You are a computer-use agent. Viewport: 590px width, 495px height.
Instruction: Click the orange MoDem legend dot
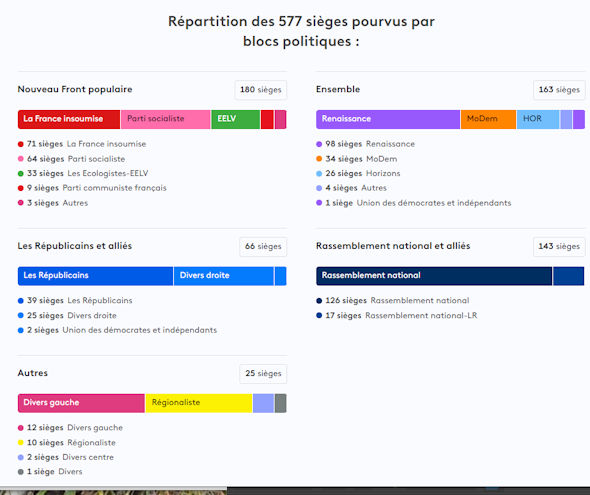(319, 159)
